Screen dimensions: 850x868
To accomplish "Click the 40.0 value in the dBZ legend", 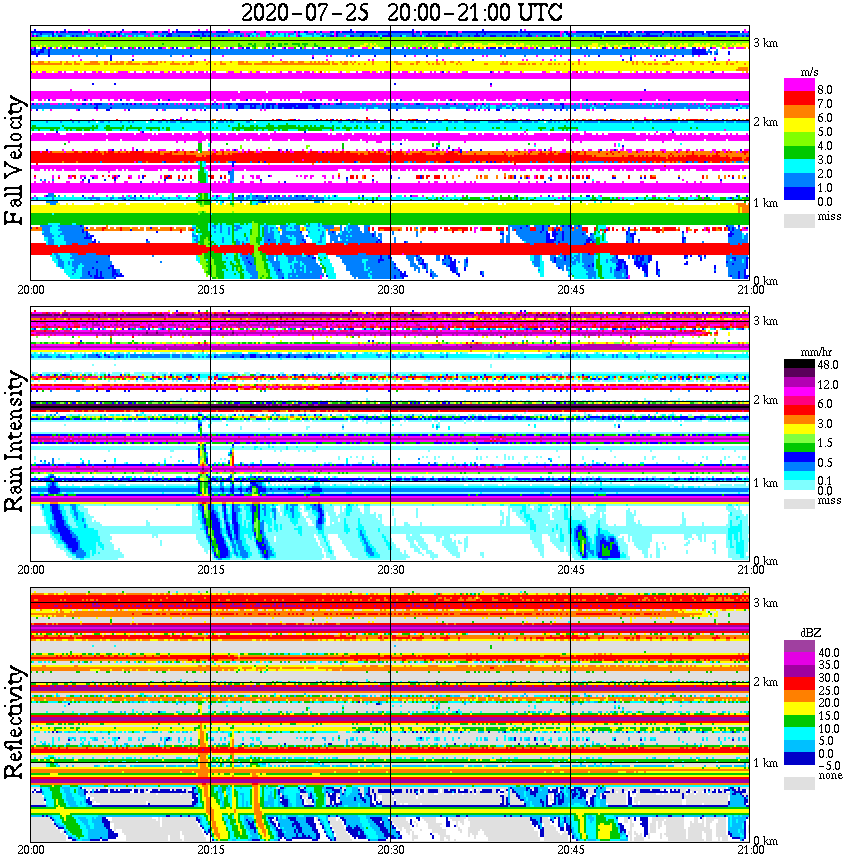I will point(829,653).
